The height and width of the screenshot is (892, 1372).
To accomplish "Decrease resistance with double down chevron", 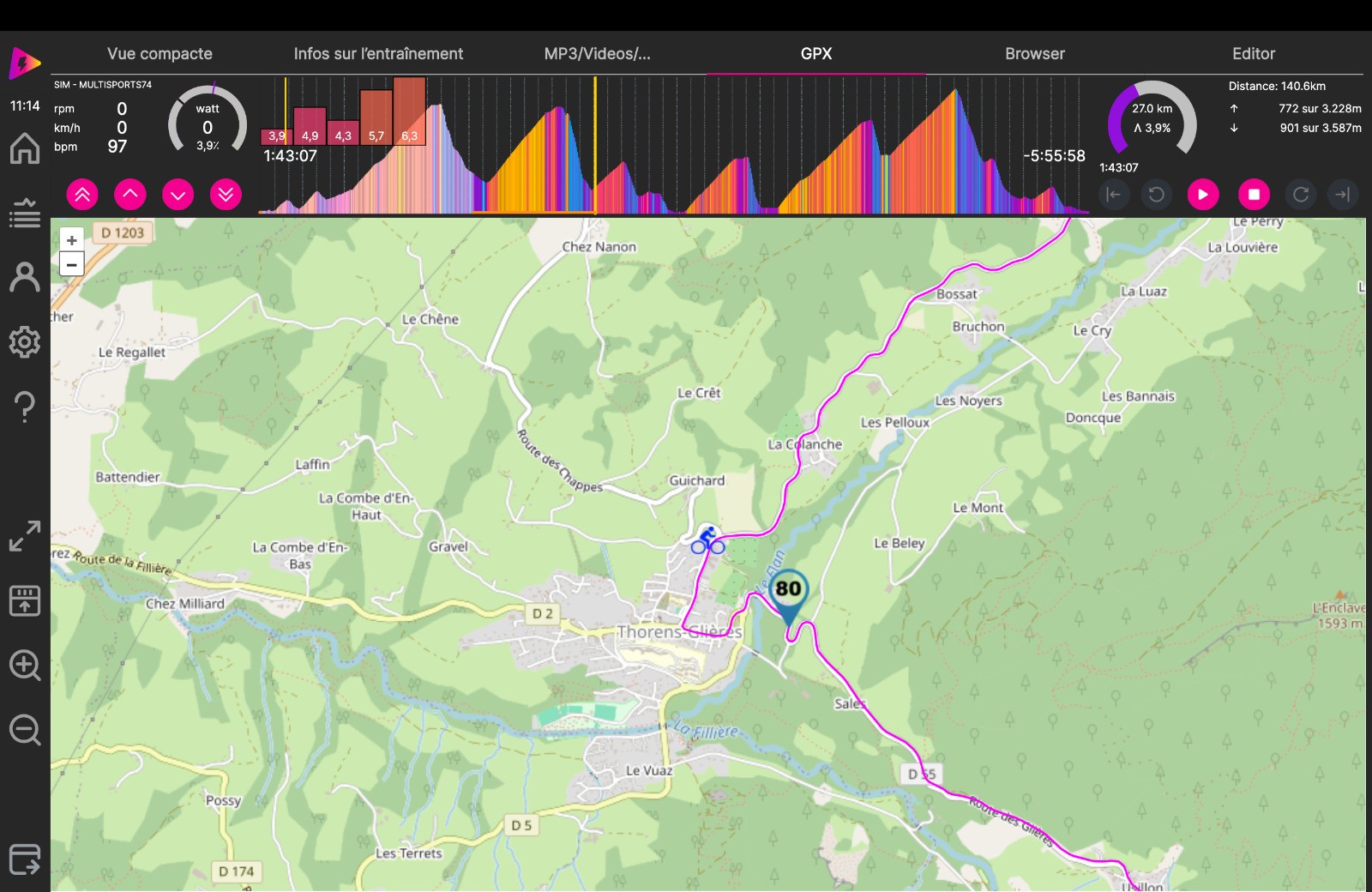I will [226, 195].
